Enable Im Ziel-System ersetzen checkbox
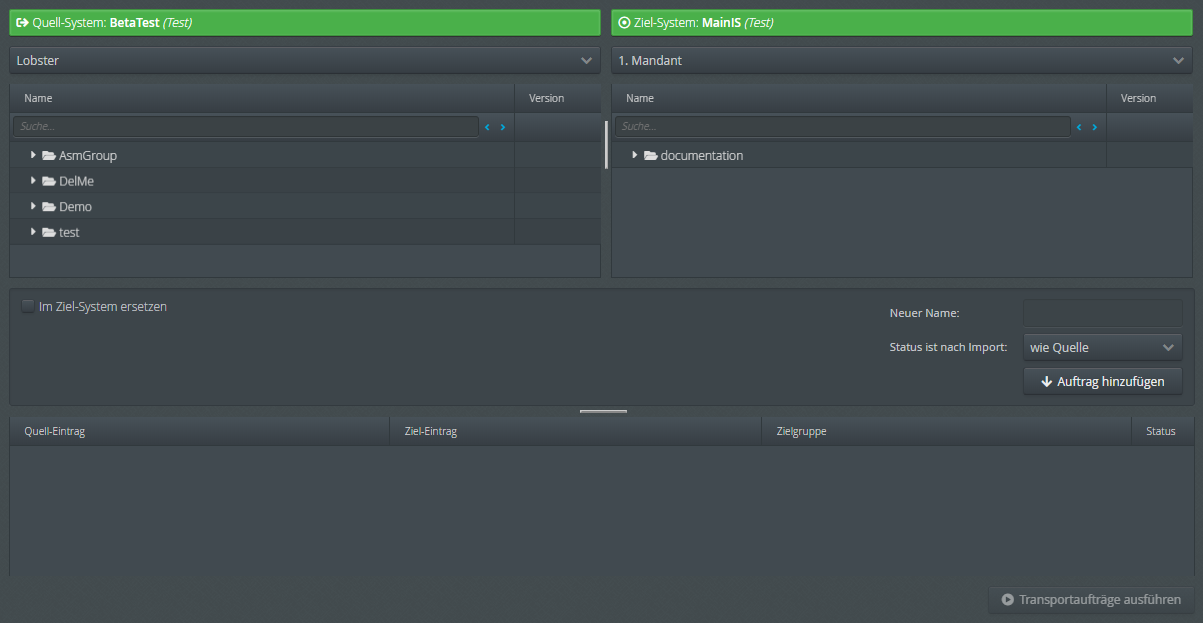Image resolution: width=1203 pixels, height=623 pixels. coord(28,307)
